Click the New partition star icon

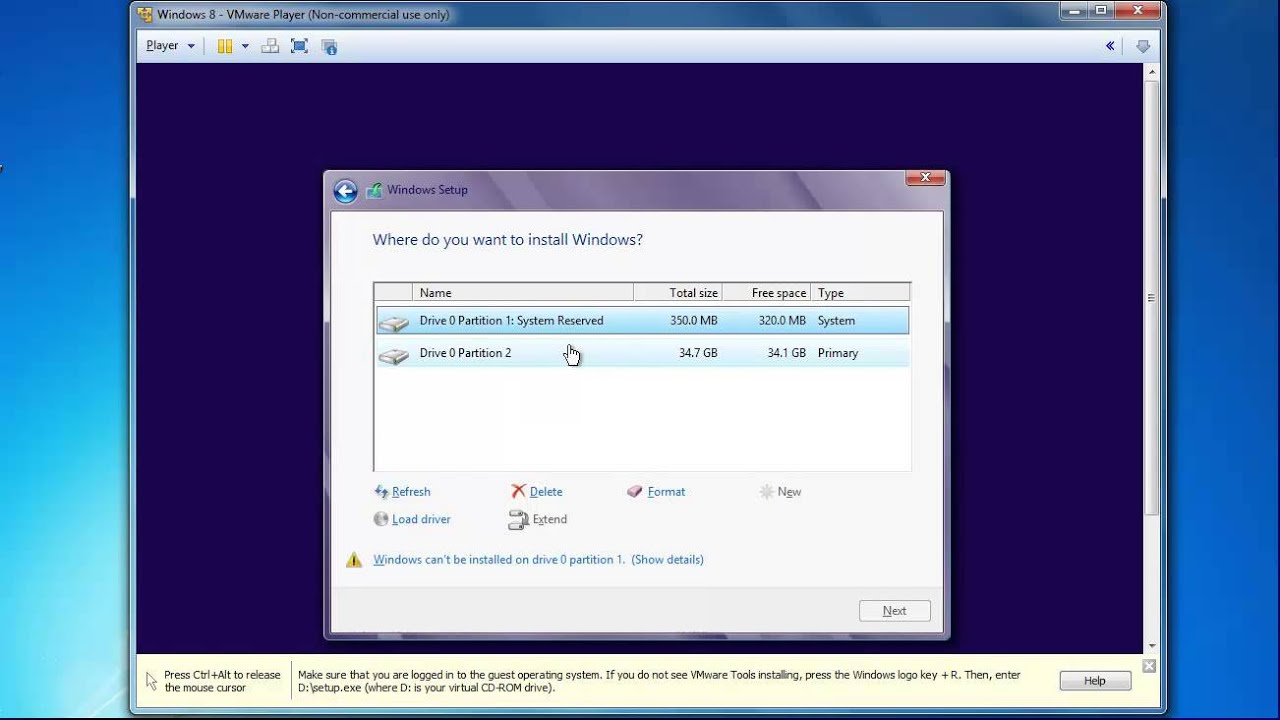[766, 492]
